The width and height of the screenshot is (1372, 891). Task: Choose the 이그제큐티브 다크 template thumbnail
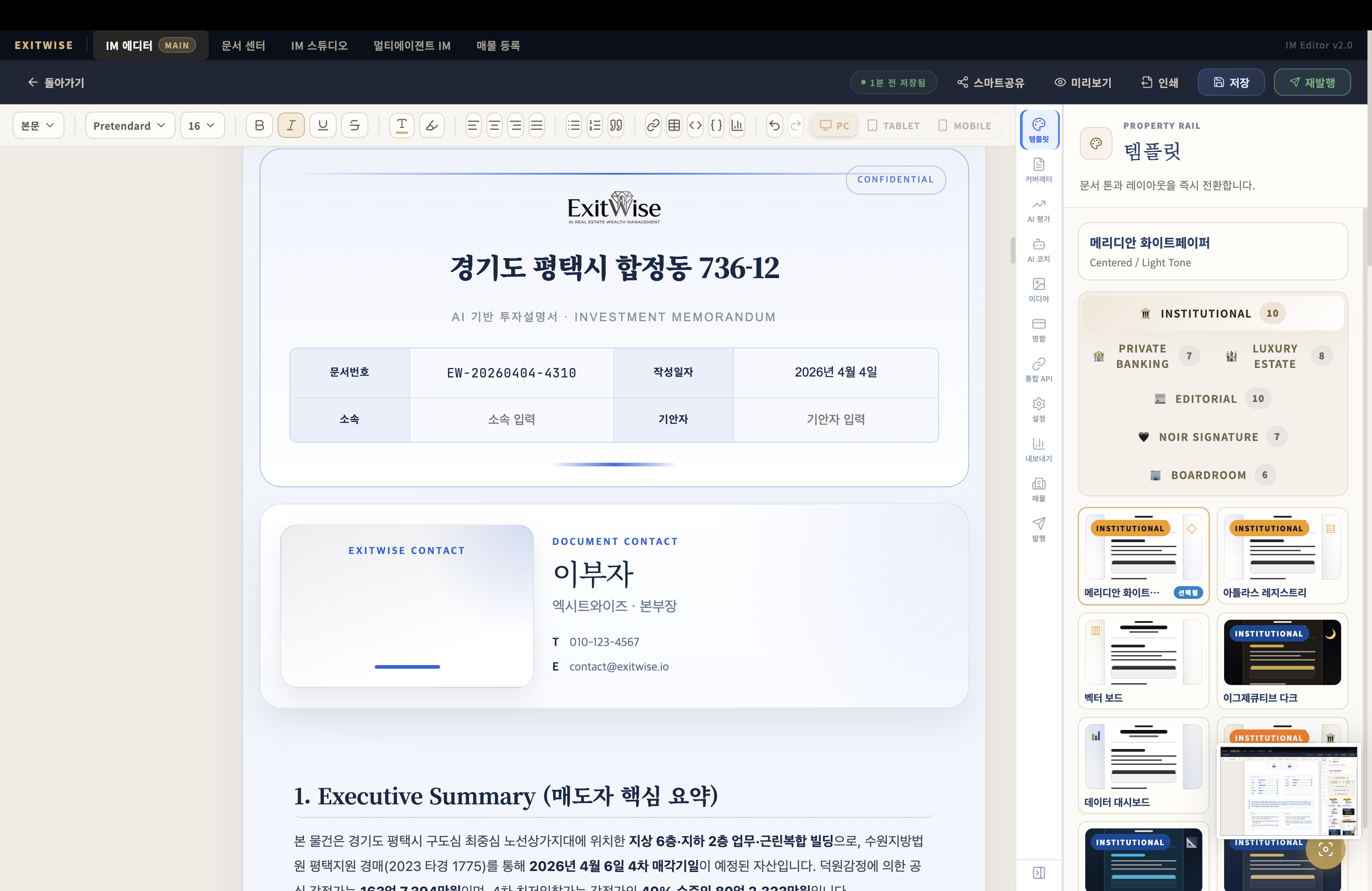click(x=1282, y=661)
